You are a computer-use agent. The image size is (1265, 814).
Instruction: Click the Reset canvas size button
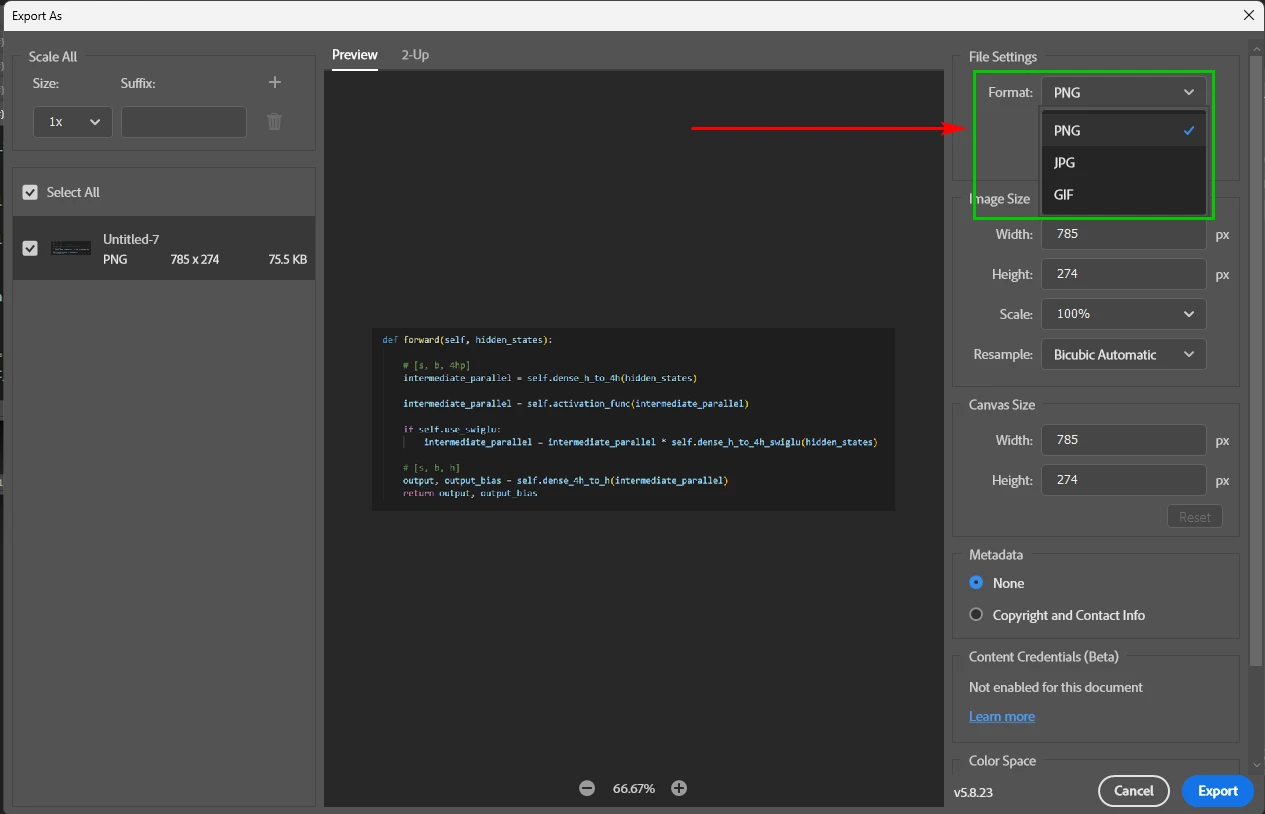tap(1195, 517)
